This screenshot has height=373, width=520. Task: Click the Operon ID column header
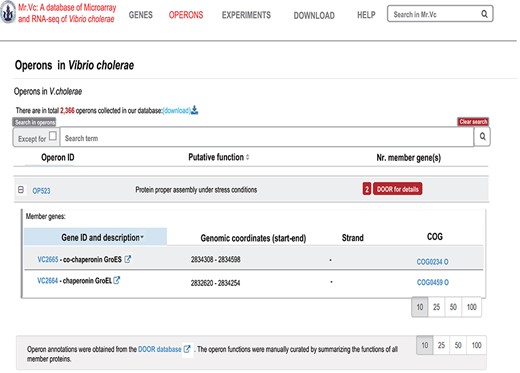[58, 157]
